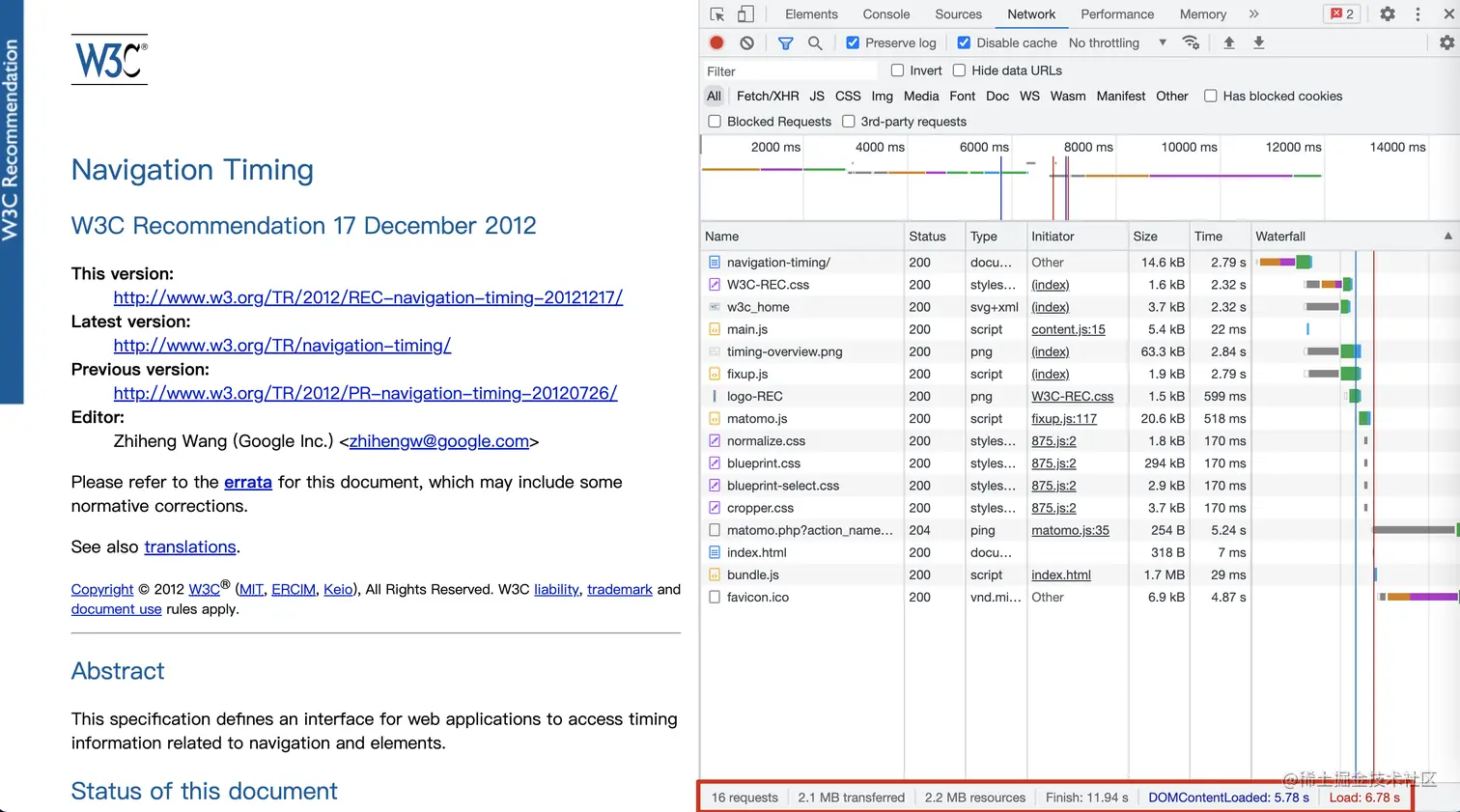Clear the network log
The image size is (1460, 812).
pyautogui.click(x=746, y=42)
